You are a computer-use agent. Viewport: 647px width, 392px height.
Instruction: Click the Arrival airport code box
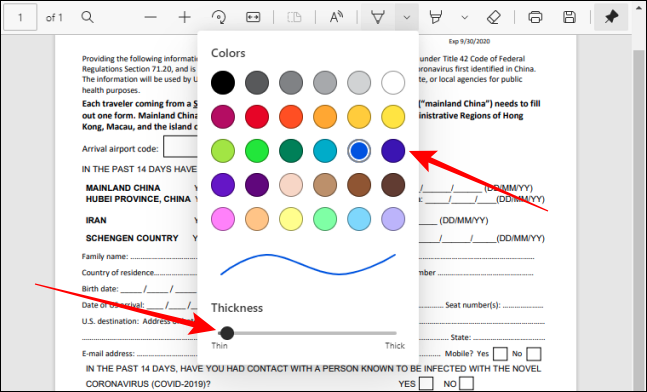180,146
